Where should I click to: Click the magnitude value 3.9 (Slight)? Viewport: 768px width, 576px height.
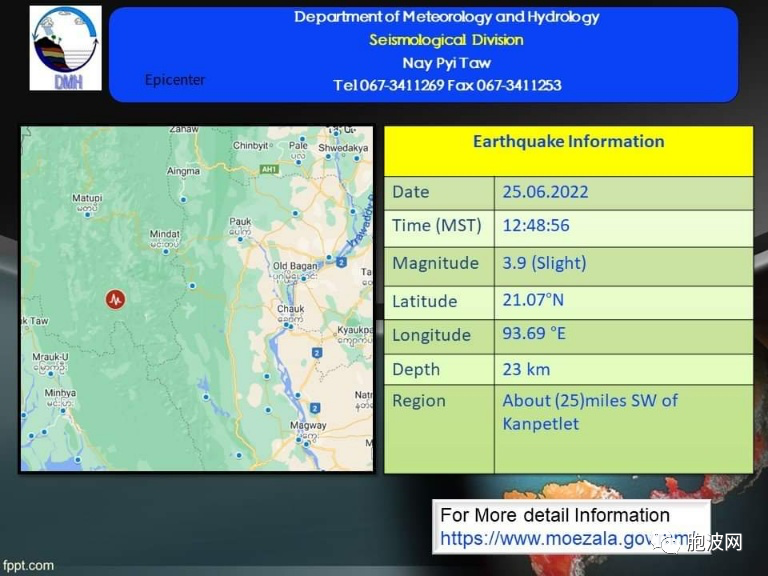pos(544,263)
